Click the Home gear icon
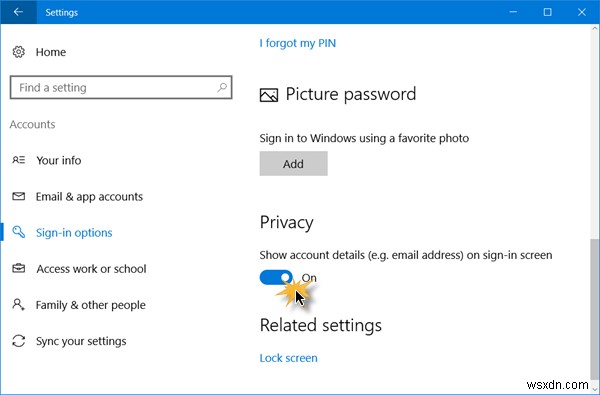The width and height of the screenshot is (600, 395). tap(18, 52)
